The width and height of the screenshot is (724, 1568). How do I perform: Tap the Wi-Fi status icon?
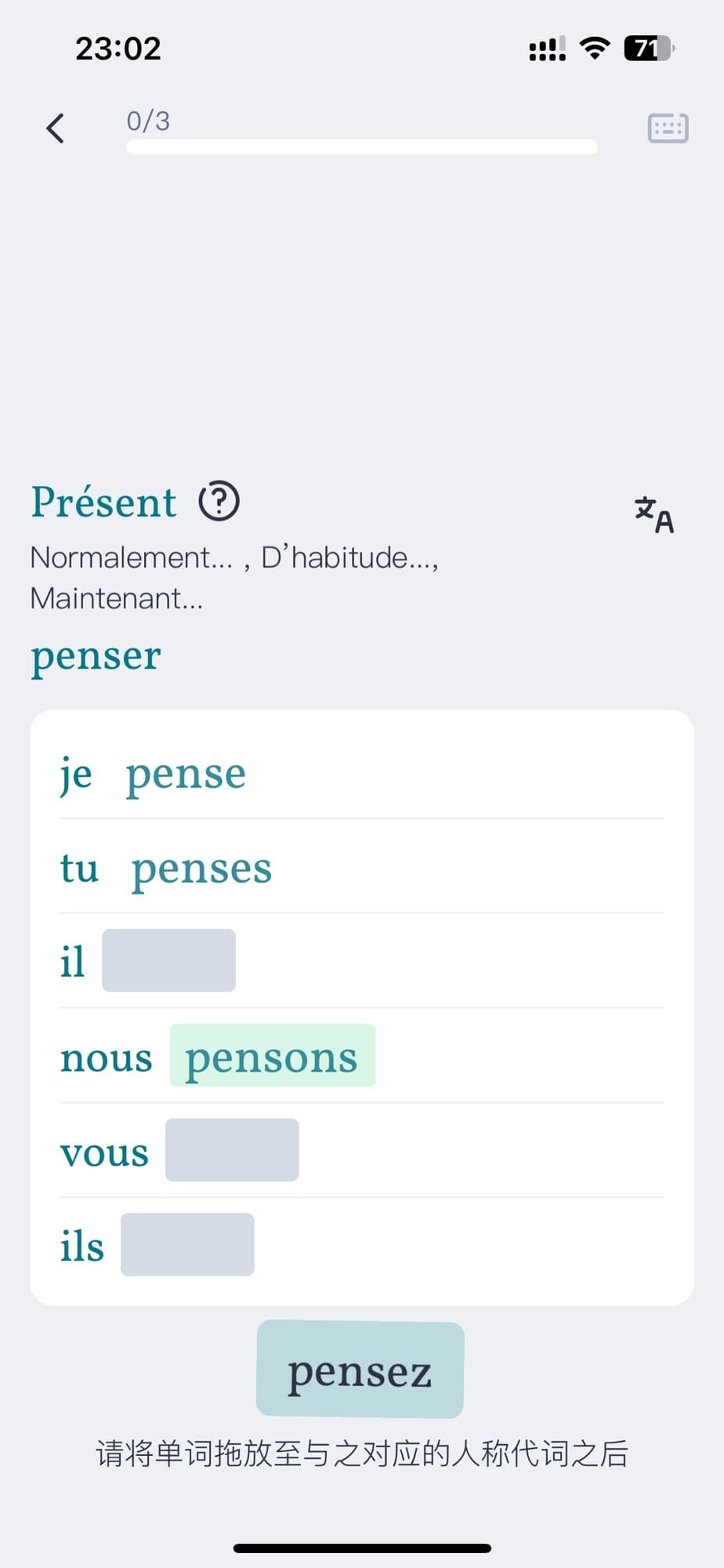595,49
